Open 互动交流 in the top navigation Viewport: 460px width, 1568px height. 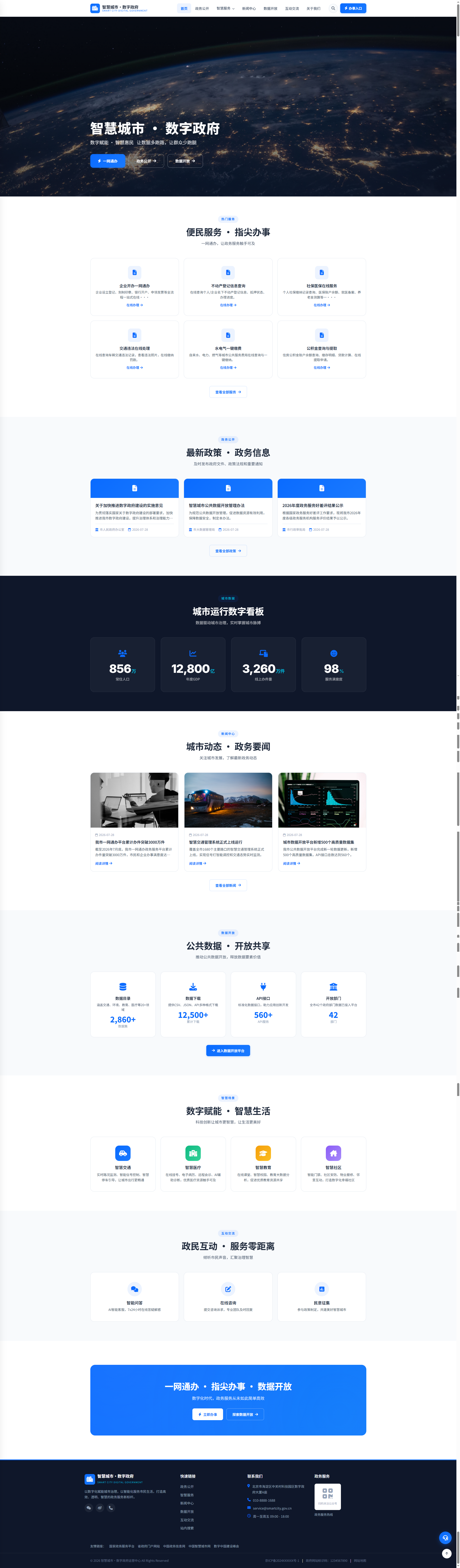click(292, 9)
